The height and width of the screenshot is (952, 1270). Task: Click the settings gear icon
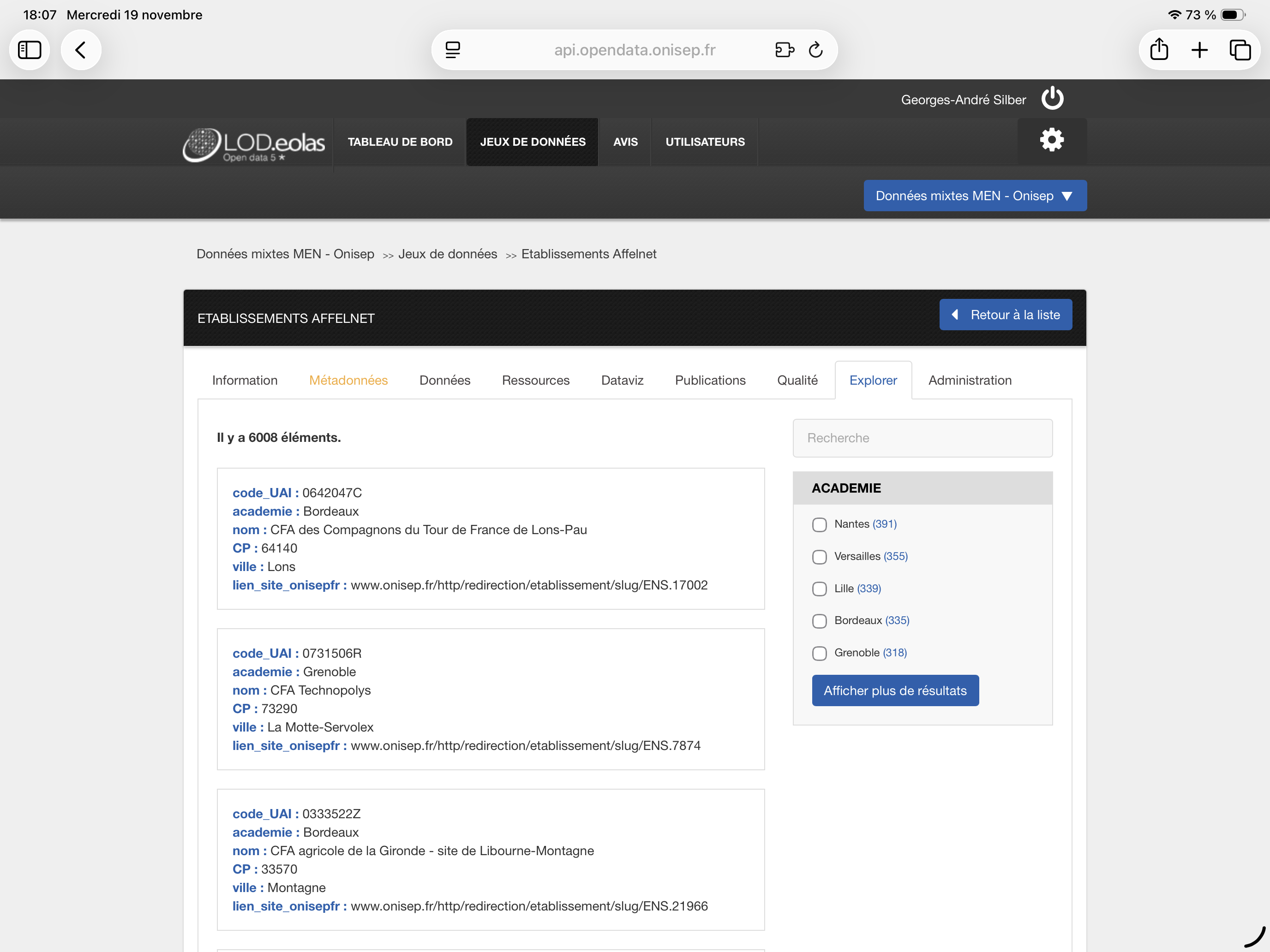pyautogui.click(x=1051, y=141)
